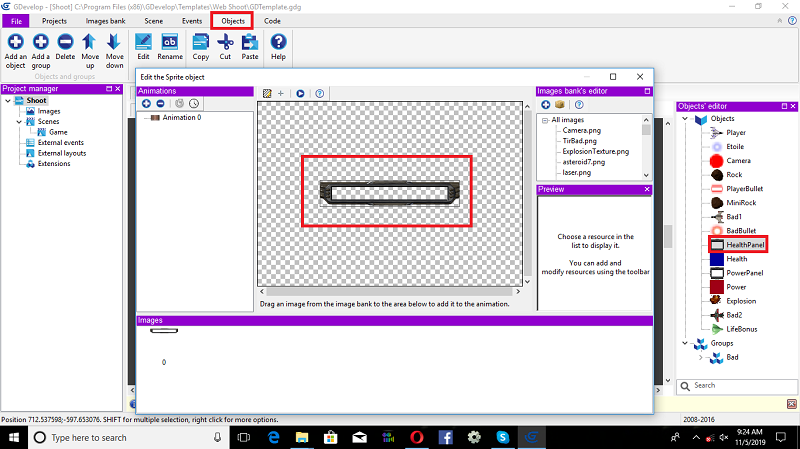Select the Etoile object
Viewport: 800px width, 449px height.
[x=735, y=146]
